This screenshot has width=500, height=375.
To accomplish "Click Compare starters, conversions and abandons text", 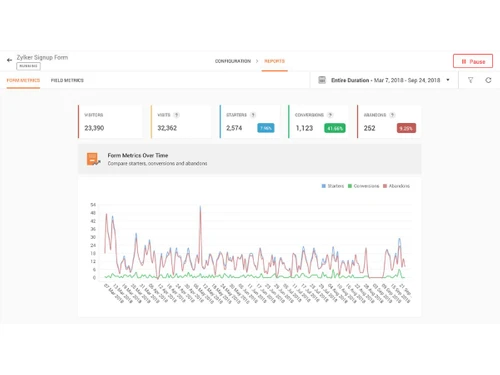I will point(157,163).
